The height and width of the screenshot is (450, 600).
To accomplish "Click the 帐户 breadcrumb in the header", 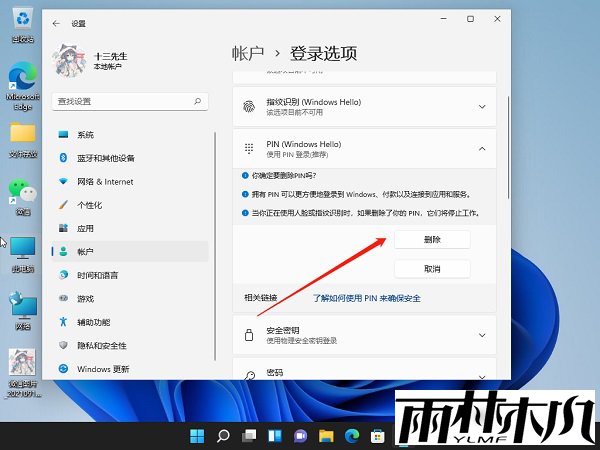I will tap(248, 53).
